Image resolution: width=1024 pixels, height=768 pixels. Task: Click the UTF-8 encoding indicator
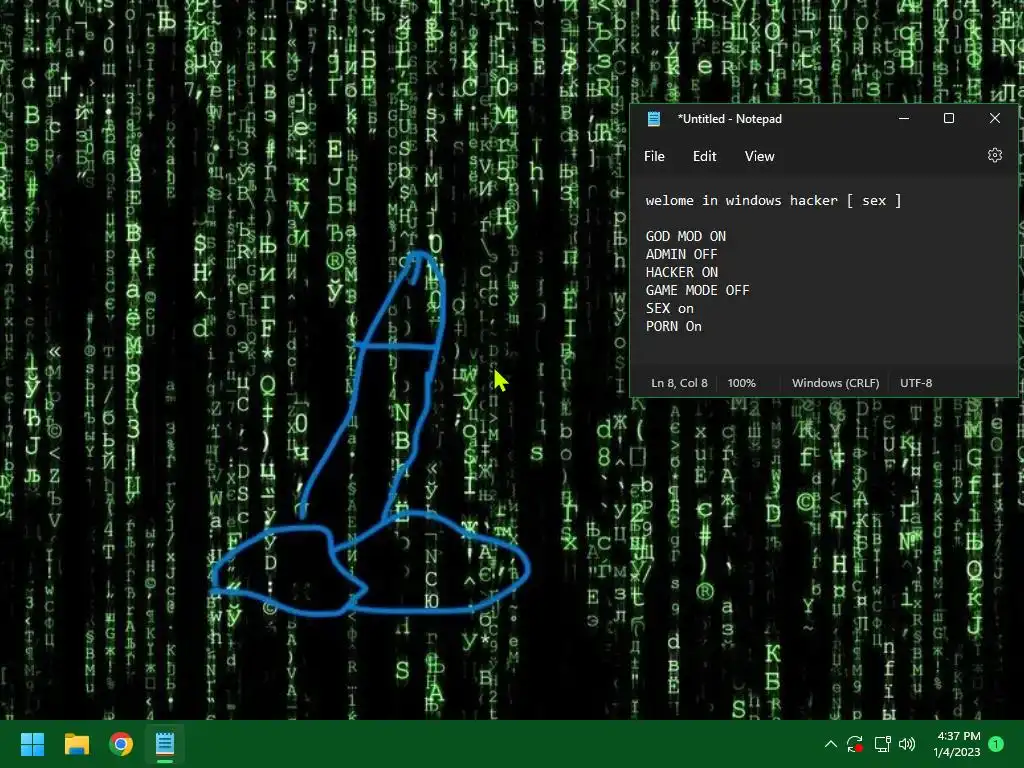click(916, 383)
